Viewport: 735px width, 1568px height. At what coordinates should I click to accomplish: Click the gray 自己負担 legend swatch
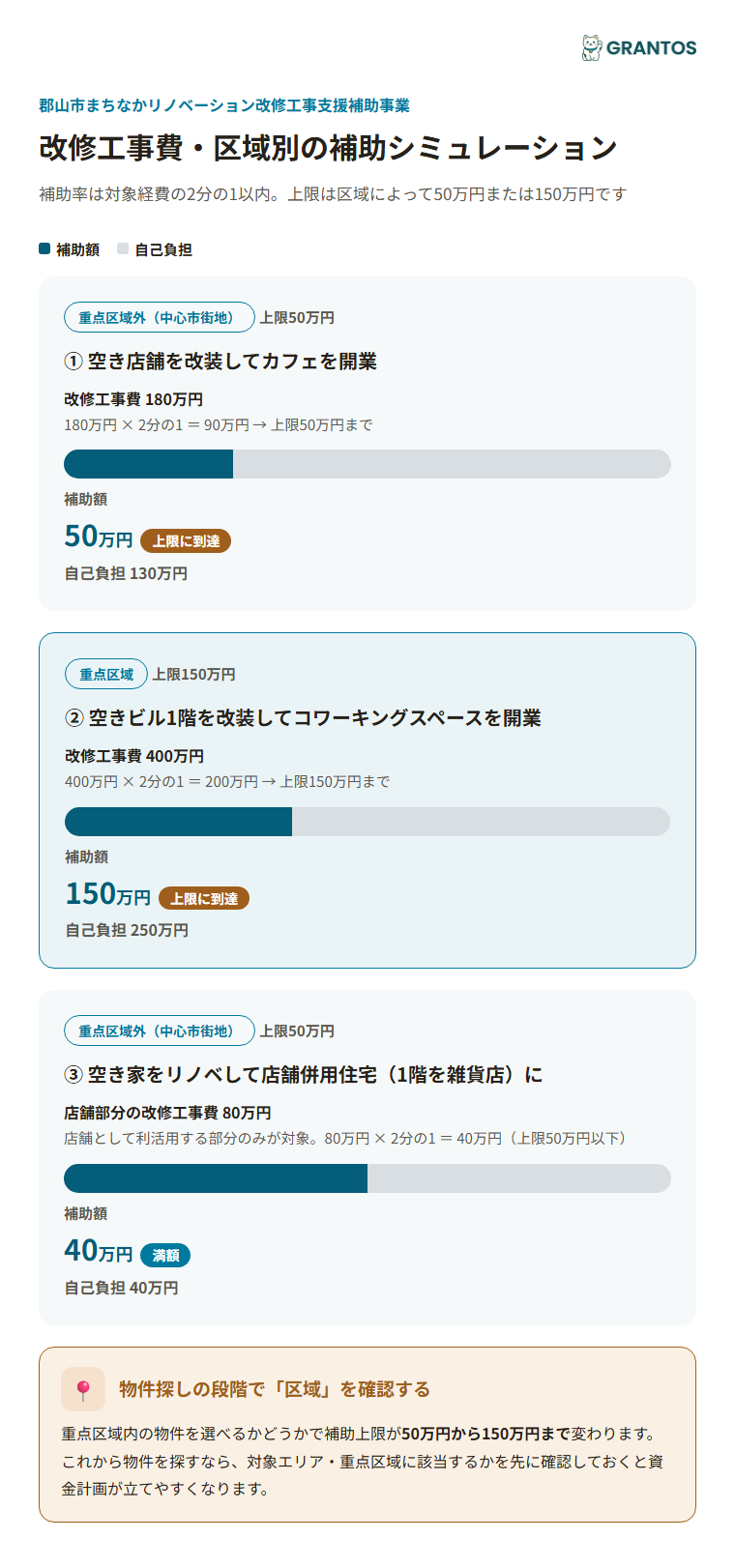tap(123, 248)
